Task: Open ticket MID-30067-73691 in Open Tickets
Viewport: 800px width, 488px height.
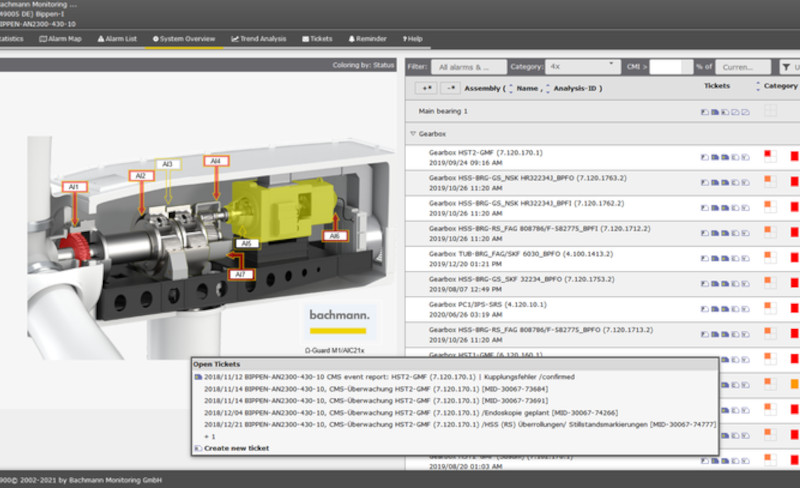Action: pos(376,401)
